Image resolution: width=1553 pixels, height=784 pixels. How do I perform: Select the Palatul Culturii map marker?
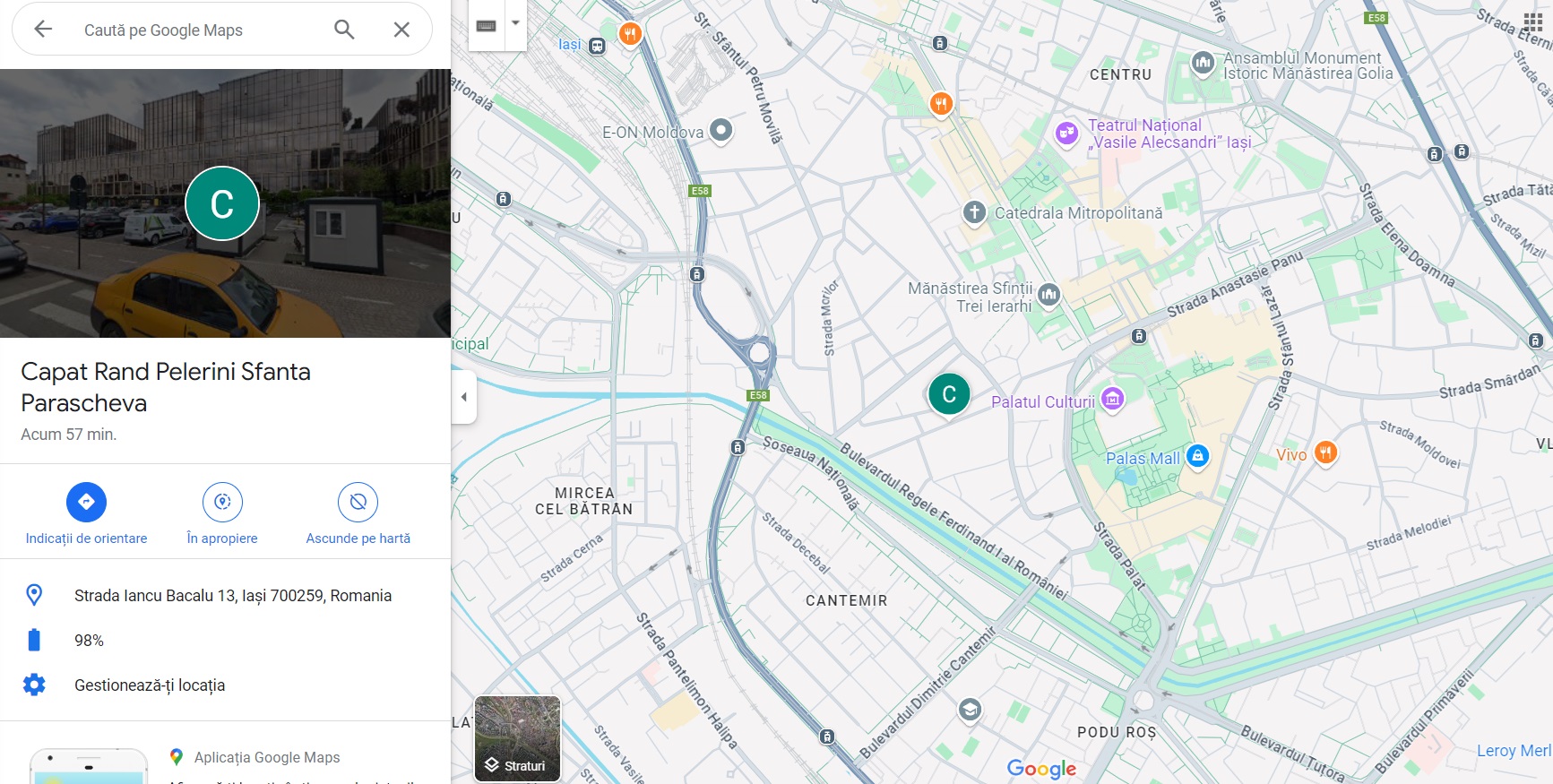coord(1112,399)
